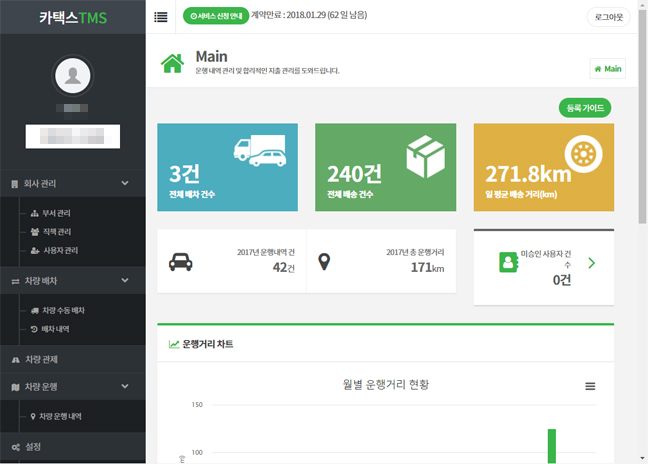Click the Main breadcrumb link
648x464 pixels.
608,69
